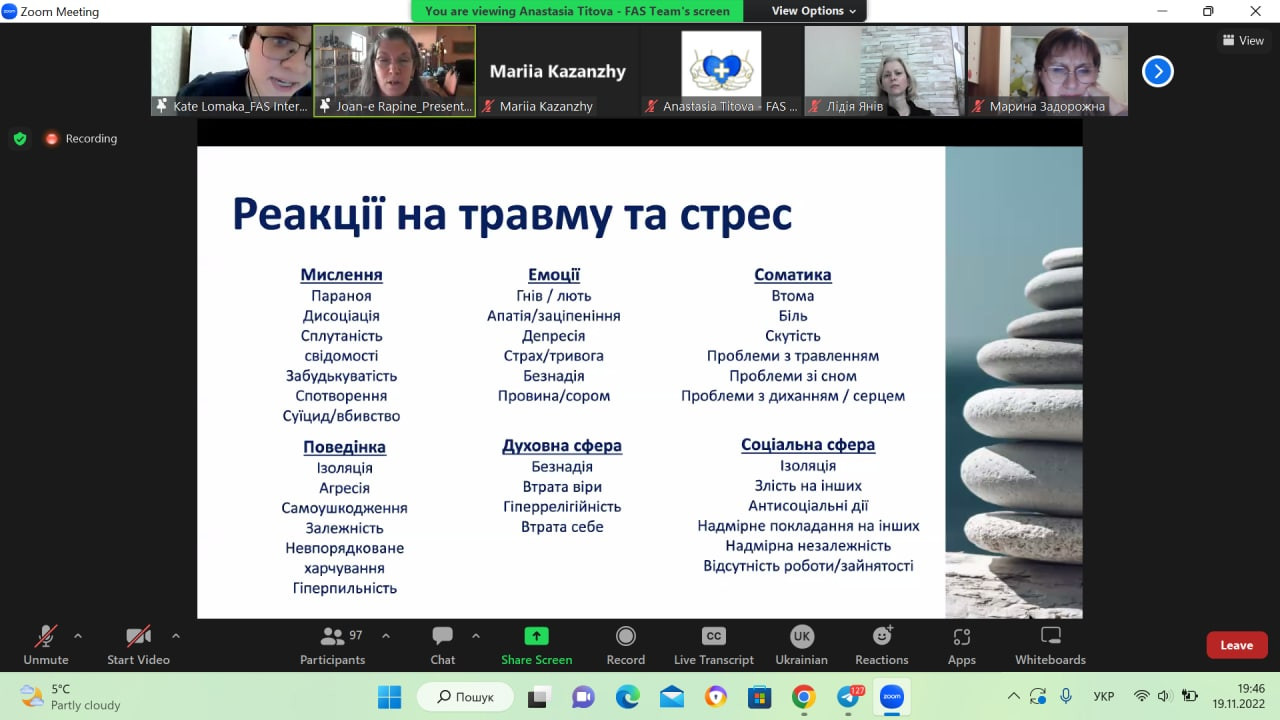Screen dimensions: 1280x720
Task: Click the Zoom icon on the taskbar
Action: (891, 697)
